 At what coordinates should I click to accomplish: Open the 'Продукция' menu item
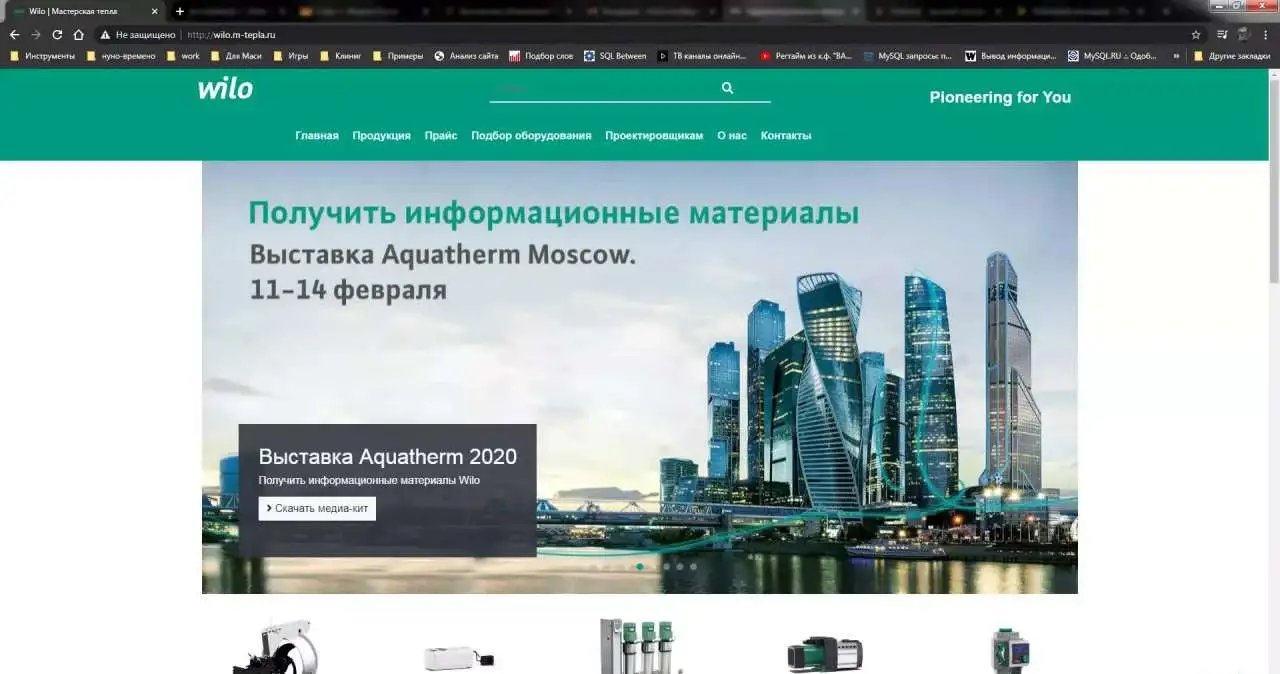[x=381, y=135]
